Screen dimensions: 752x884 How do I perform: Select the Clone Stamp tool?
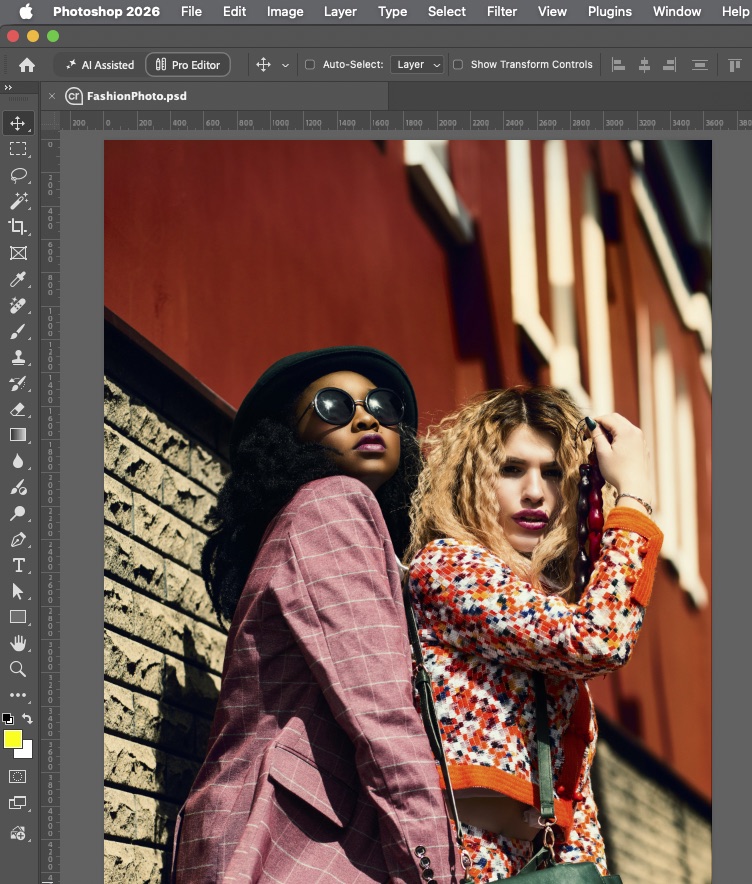point(17,357)
